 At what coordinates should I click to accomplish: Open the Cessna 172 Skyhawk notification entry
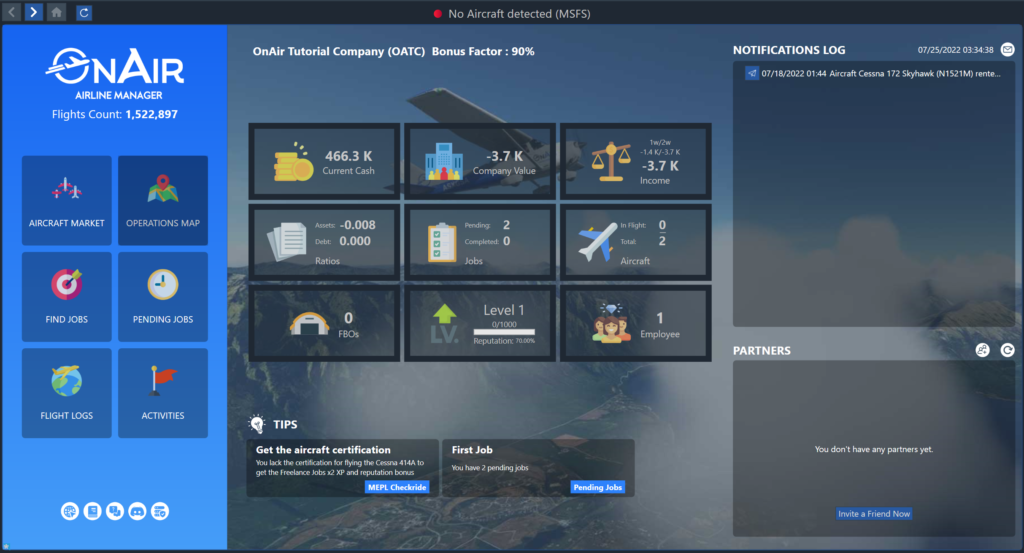[874, 74]
